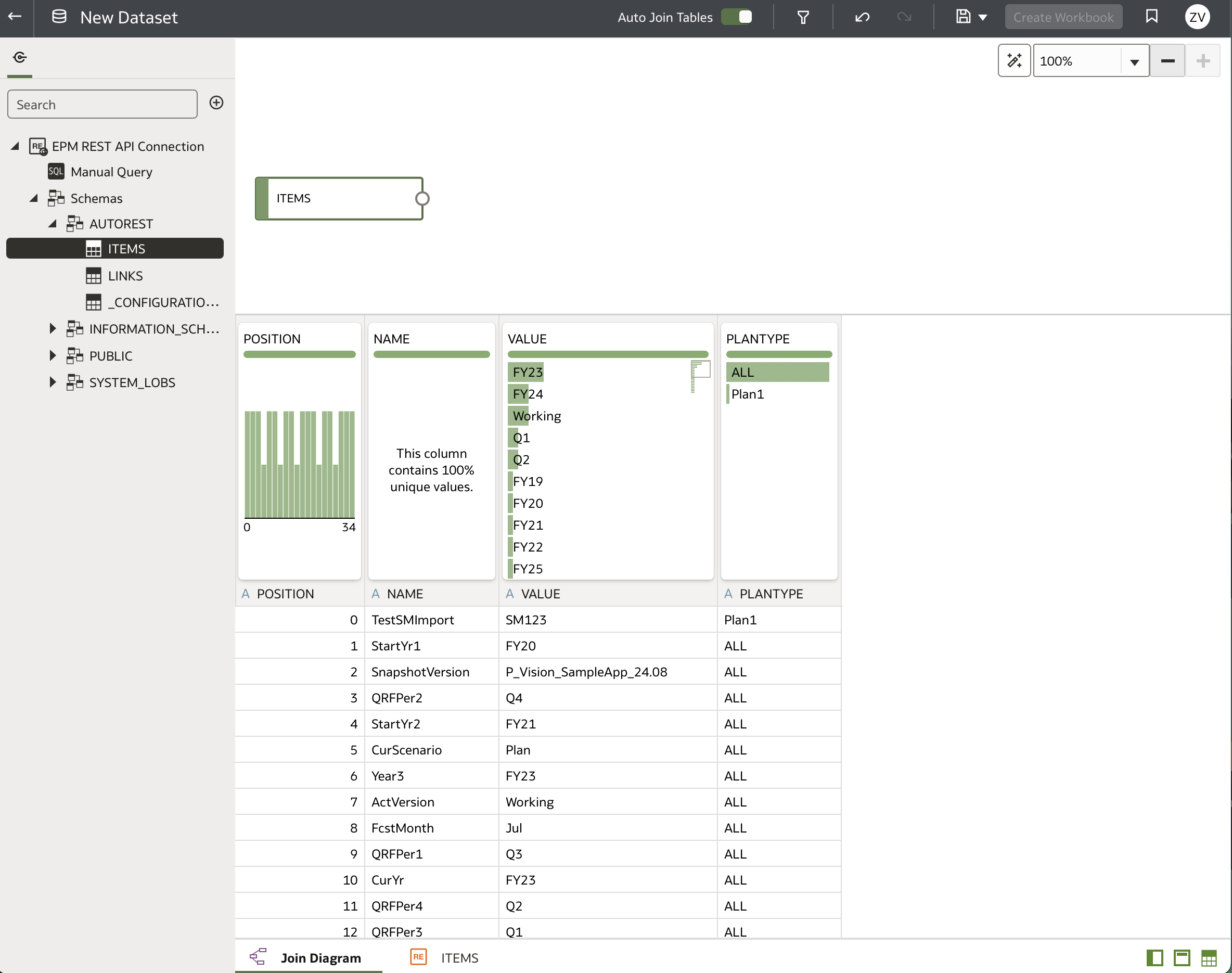1232x973 pixels.
Task: Click the Search connections field
Action: [x=102, y=104]
